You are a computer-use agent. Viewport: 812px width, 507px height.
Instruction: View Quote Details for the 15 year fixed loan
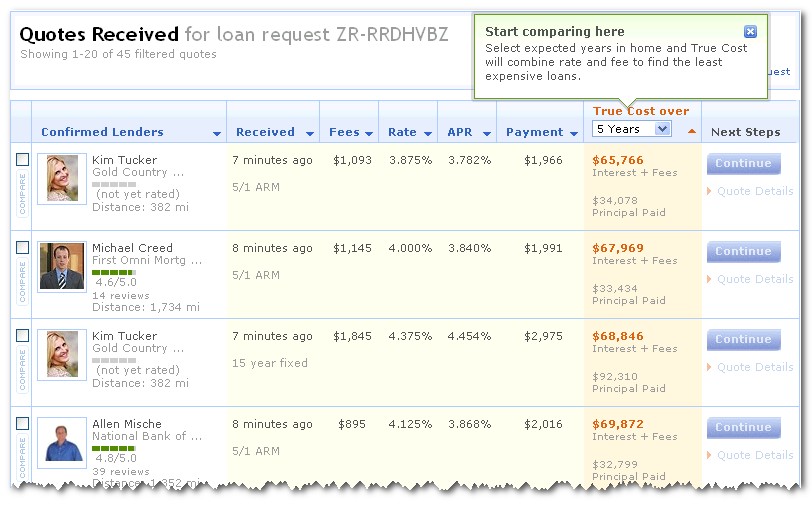(754, 367)
